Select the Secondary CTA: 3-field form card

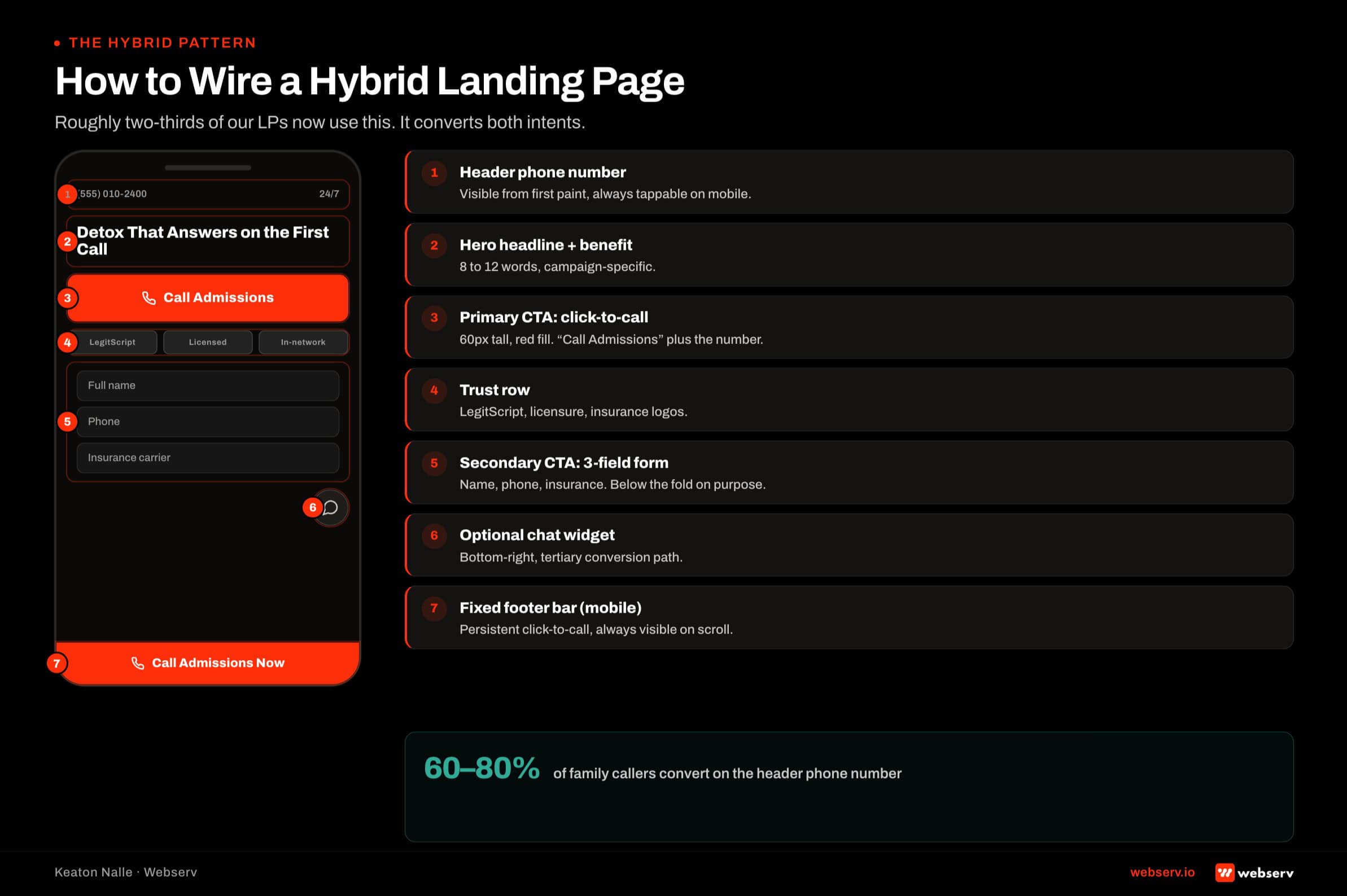[x=849, y=472]
